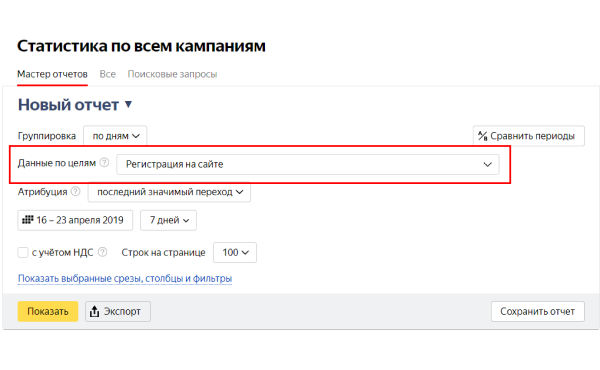Switch to the Поисковые запросы tab
Image resolution: width=600 pixels, height=370 pixels.
coord(172,74)
